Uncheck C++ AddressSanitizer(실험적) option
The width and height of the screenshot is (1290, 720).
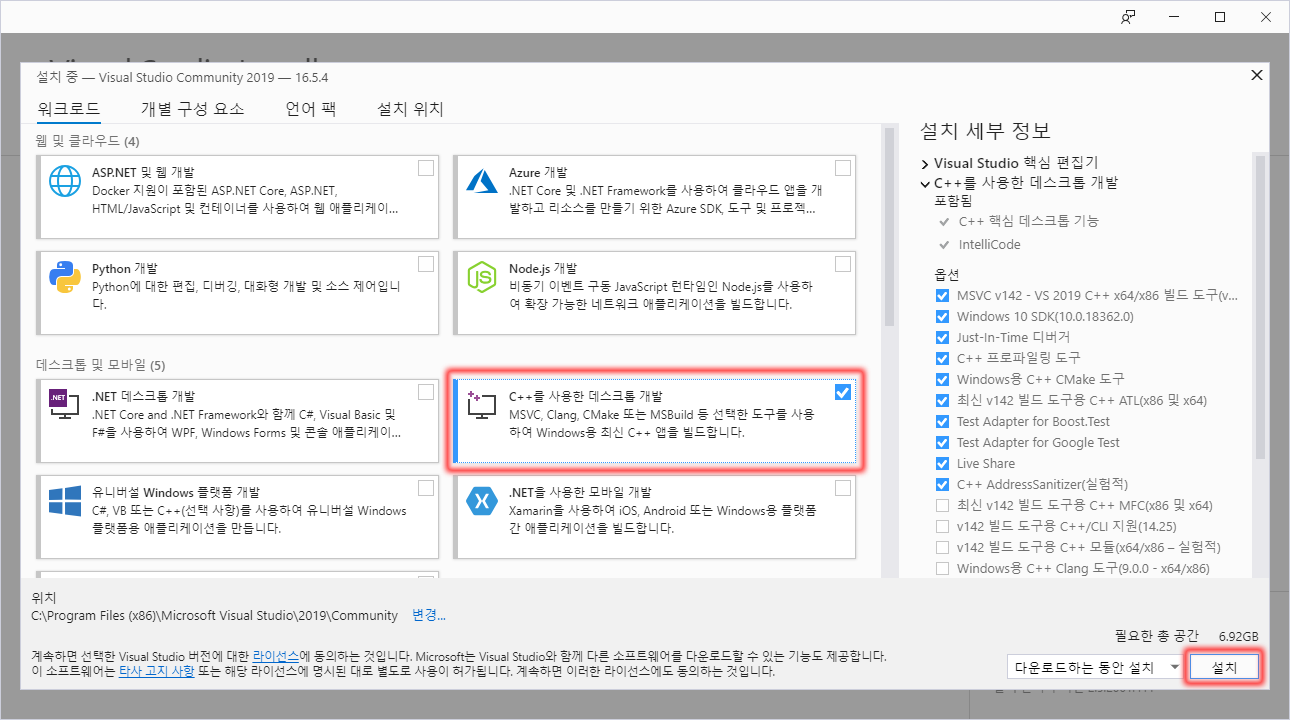click(x=942, y=484)
